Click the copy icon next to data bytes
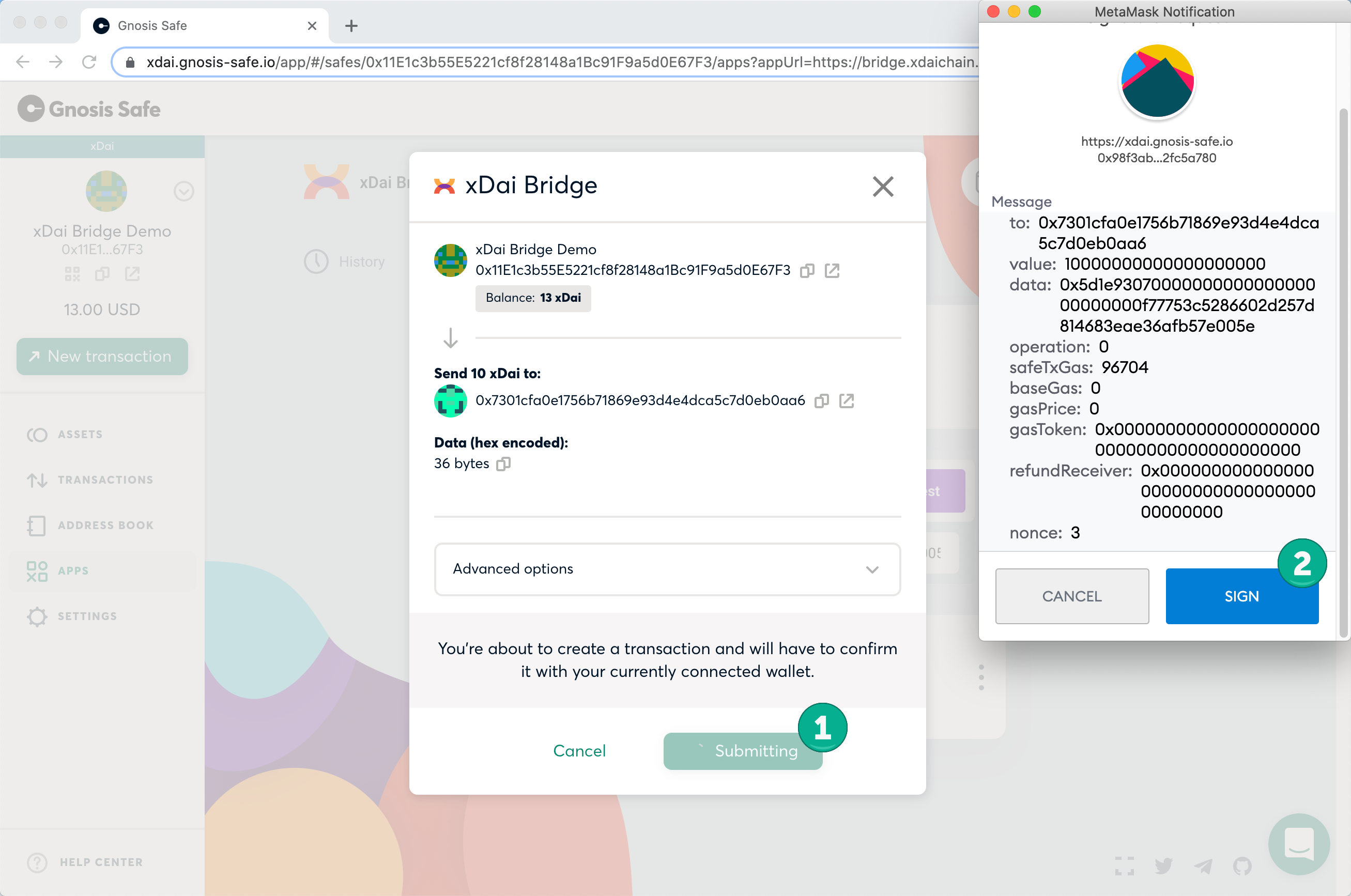Viewport: 1351px width, 896px height. pos(504,463)
